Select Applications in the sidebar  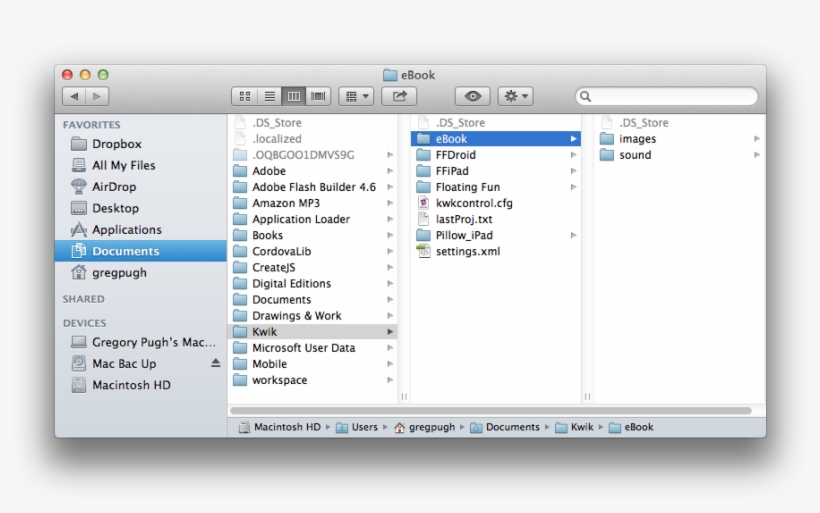(x=126, y=230)
